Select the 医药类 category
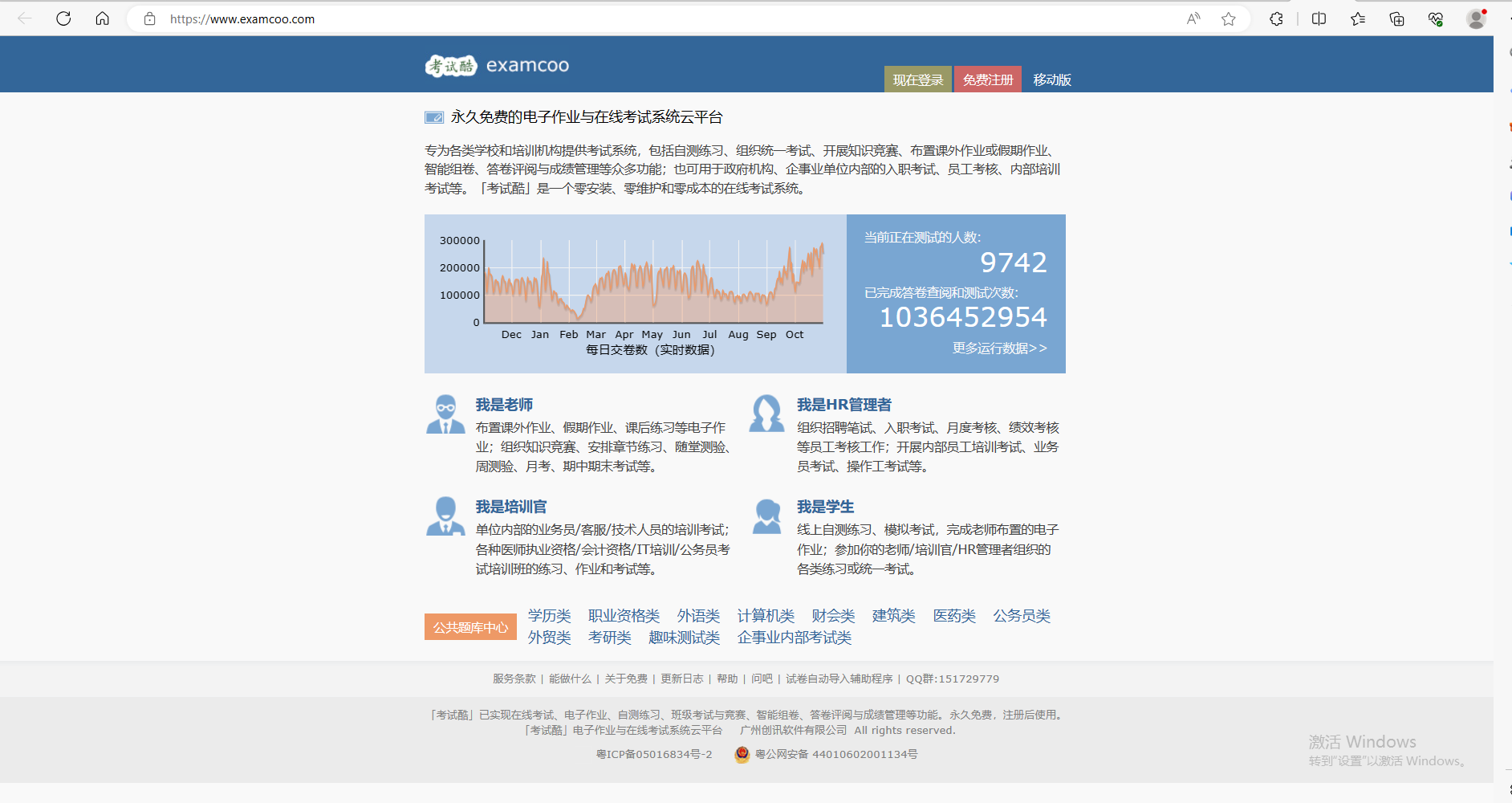1512x803 pixels. [x=954, y=616]
